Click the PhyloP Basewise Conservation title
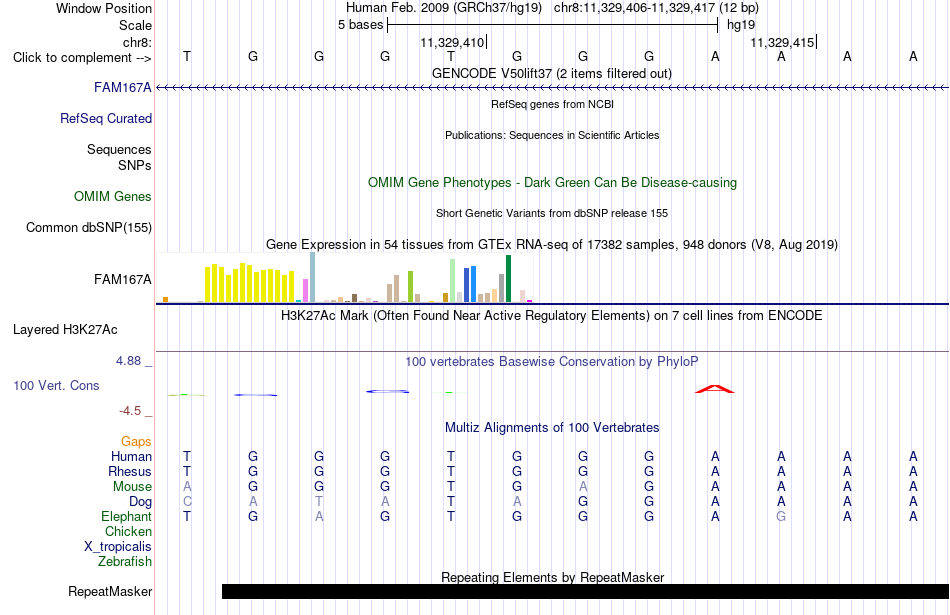 pos(551,362)
